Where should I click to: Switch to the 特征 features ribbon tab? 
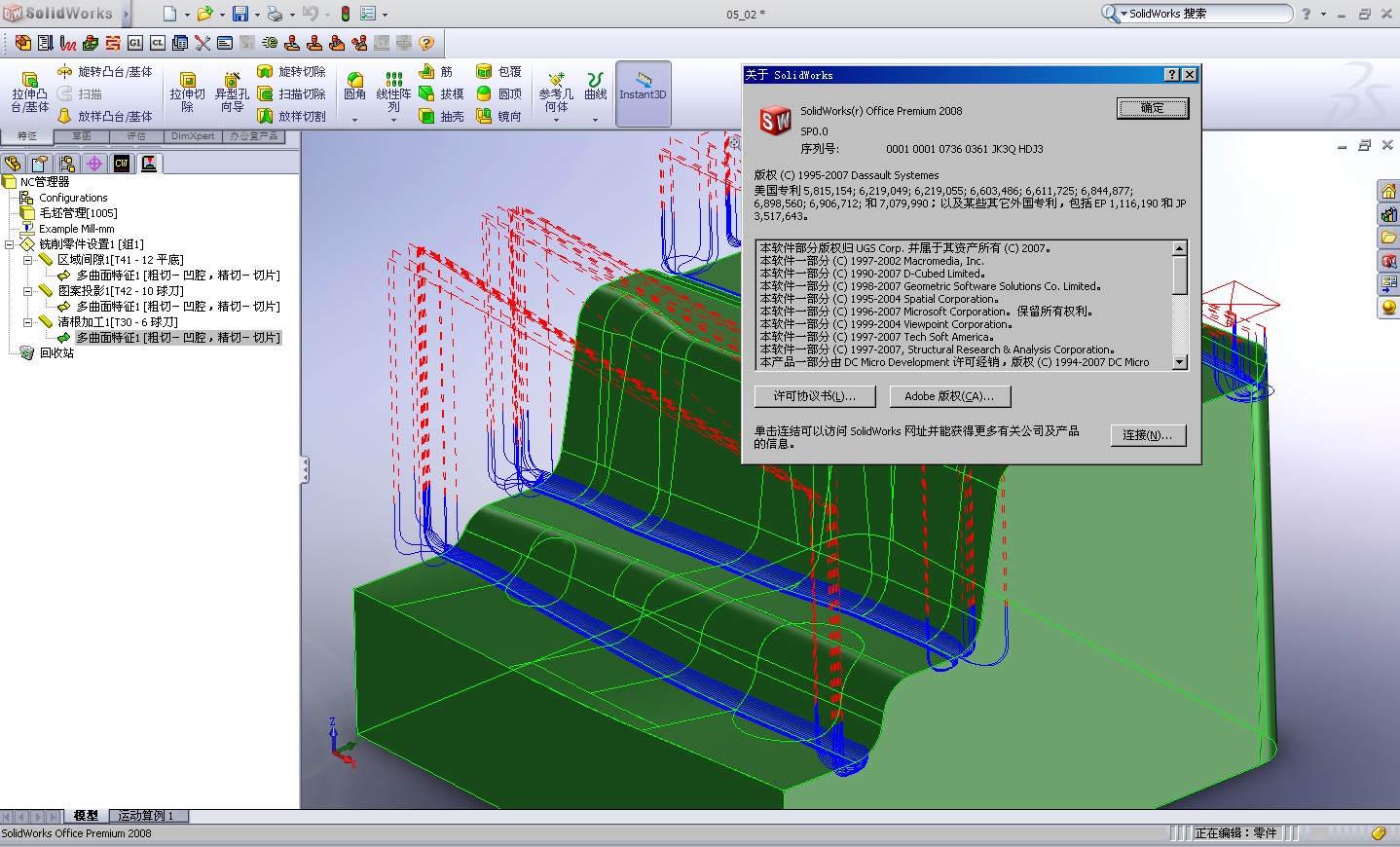point(27,136)
